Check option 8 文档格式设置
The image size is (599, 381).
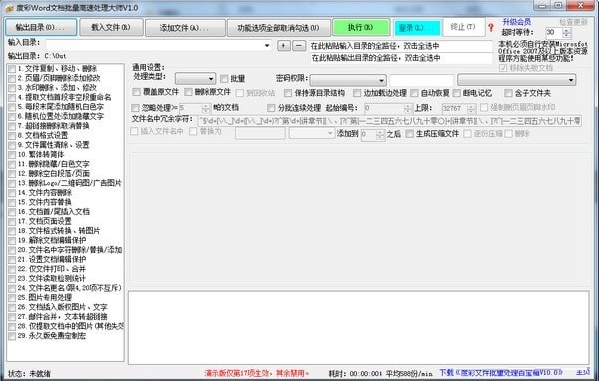point(12,136)
